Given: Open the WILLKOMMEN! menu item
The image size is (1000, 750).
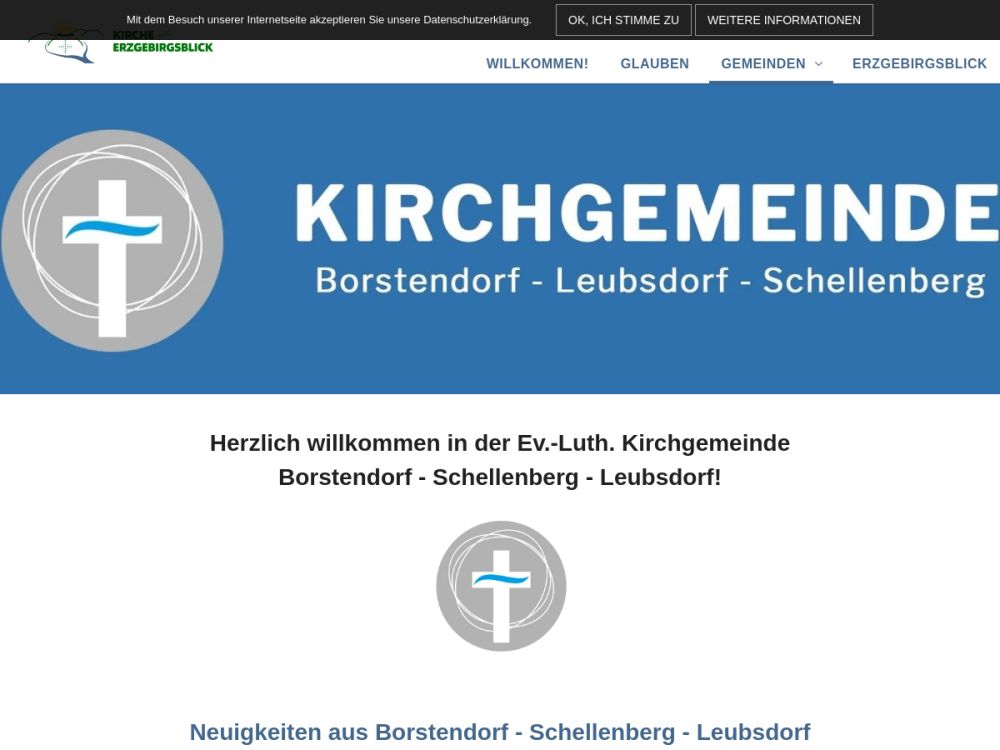Looking at the screenshot, I should (x=537, y=64).
